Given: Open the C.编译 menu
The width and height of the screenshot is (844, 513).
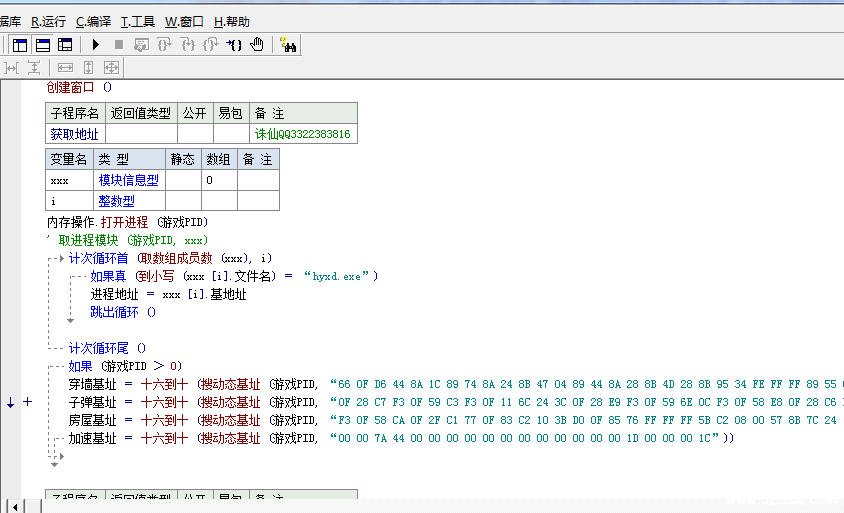Looking at the screenshot, I should click(x=93, y=21).
